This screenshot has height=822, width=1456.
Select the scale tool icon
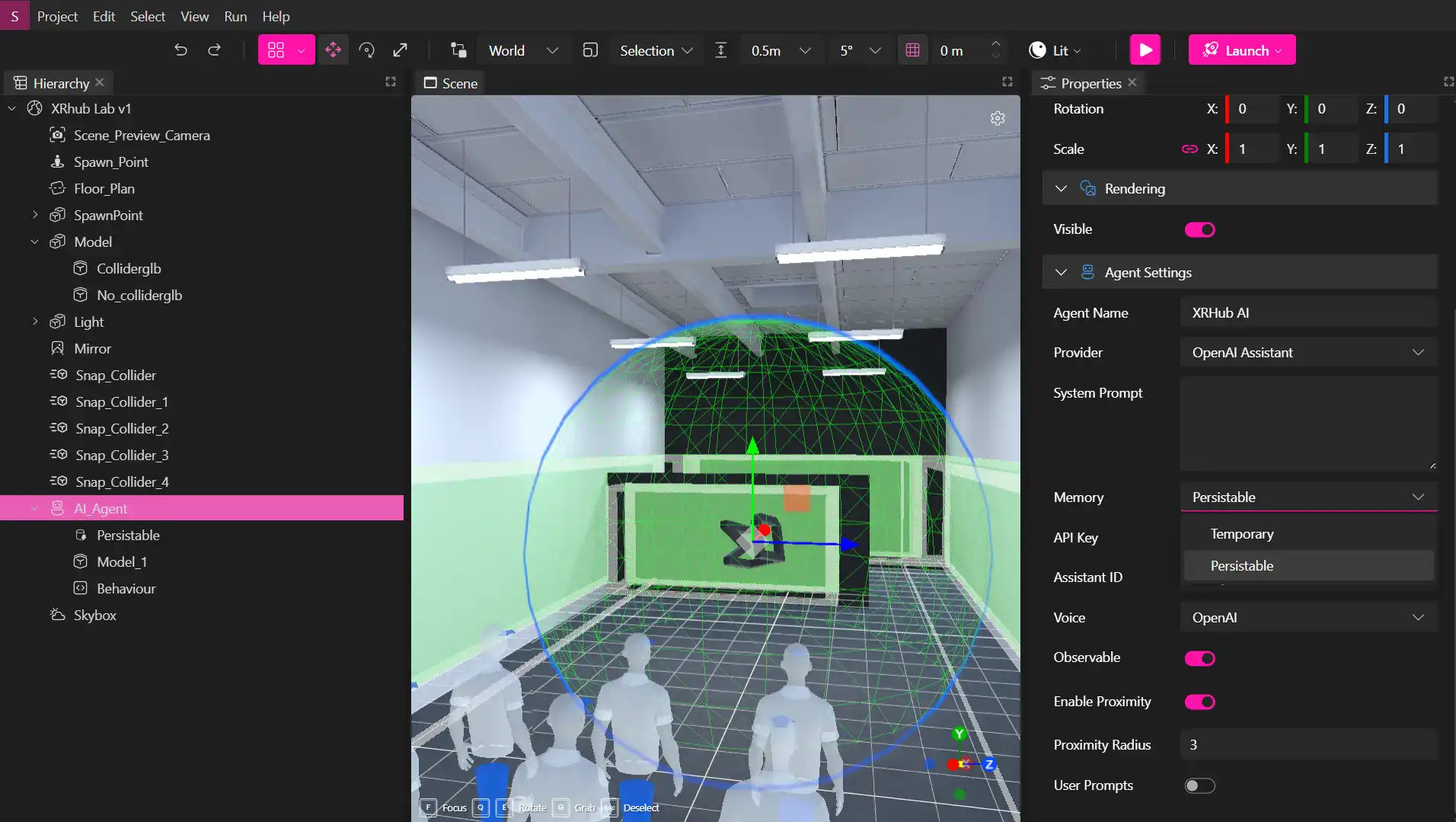(400, 50)
